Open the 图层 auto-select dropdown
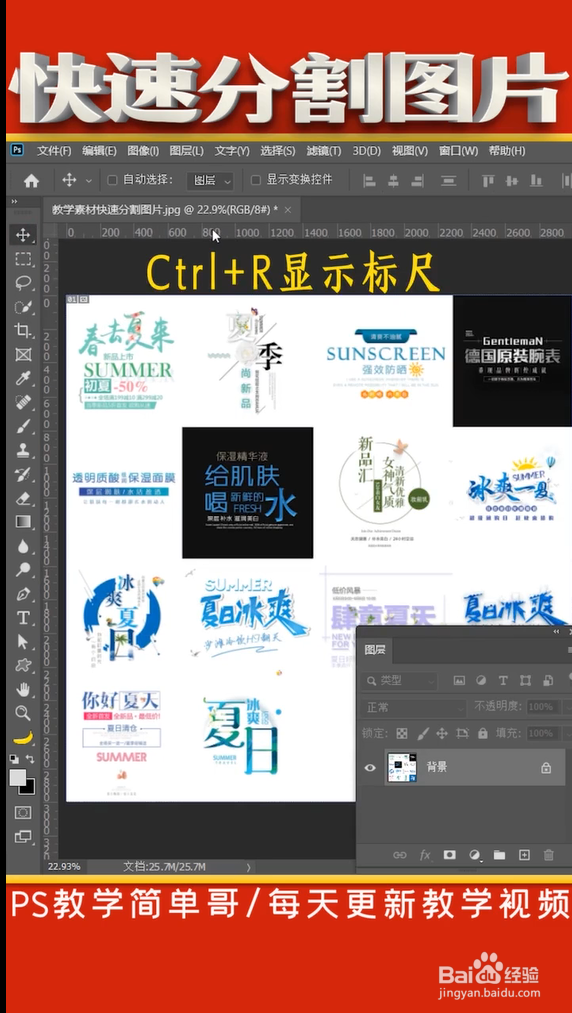Image resolution: width=572 pixels, height=1013 pixels. (209, 181)
